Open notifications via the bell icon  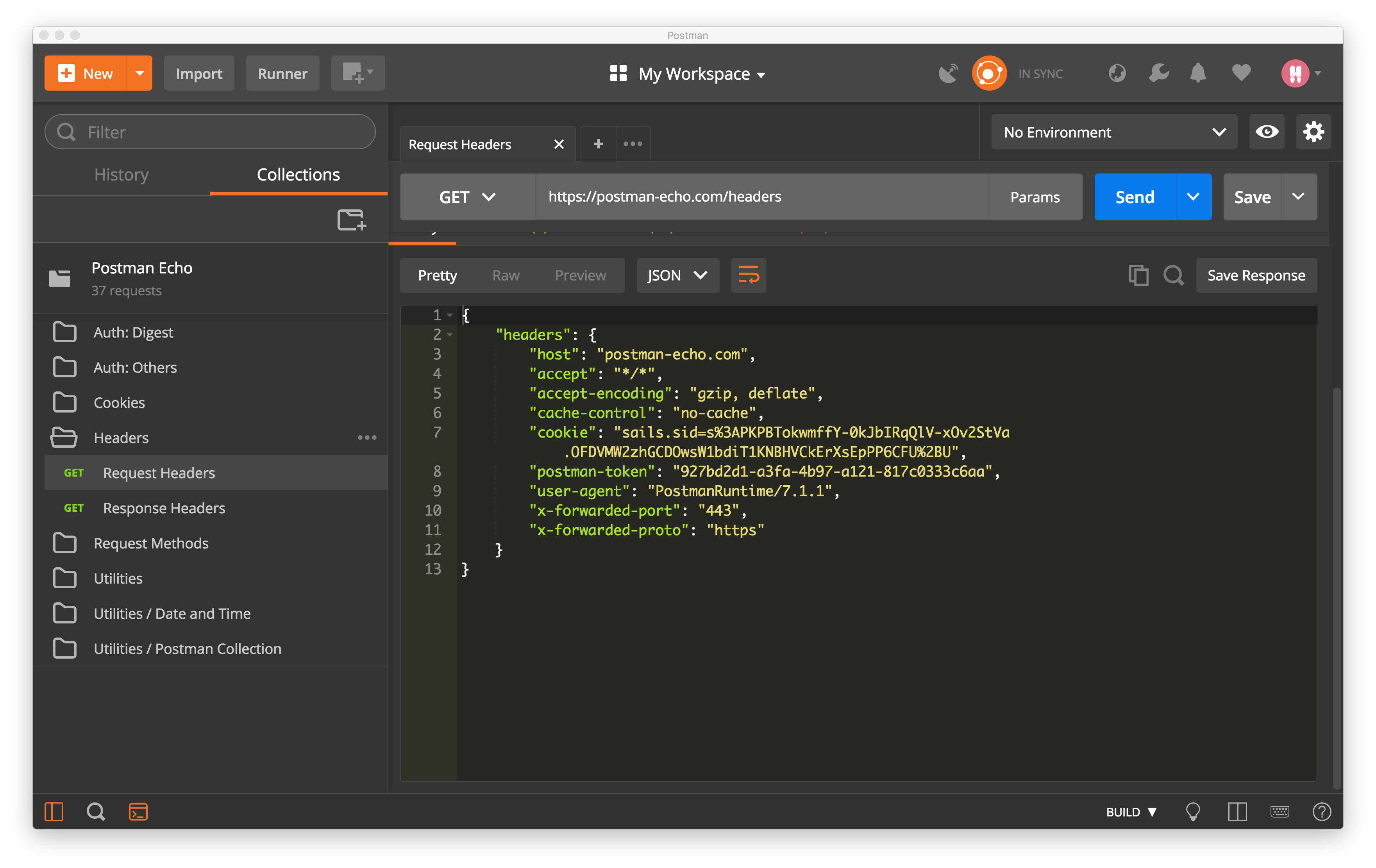pyautogui.click(x=1198, y=73)
